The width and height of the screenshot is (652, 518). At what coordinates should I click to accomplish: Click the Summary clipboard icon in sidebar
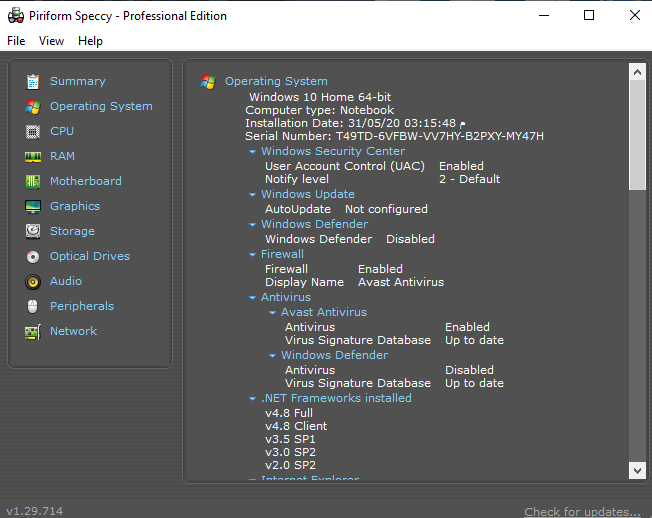click(33, 81)
